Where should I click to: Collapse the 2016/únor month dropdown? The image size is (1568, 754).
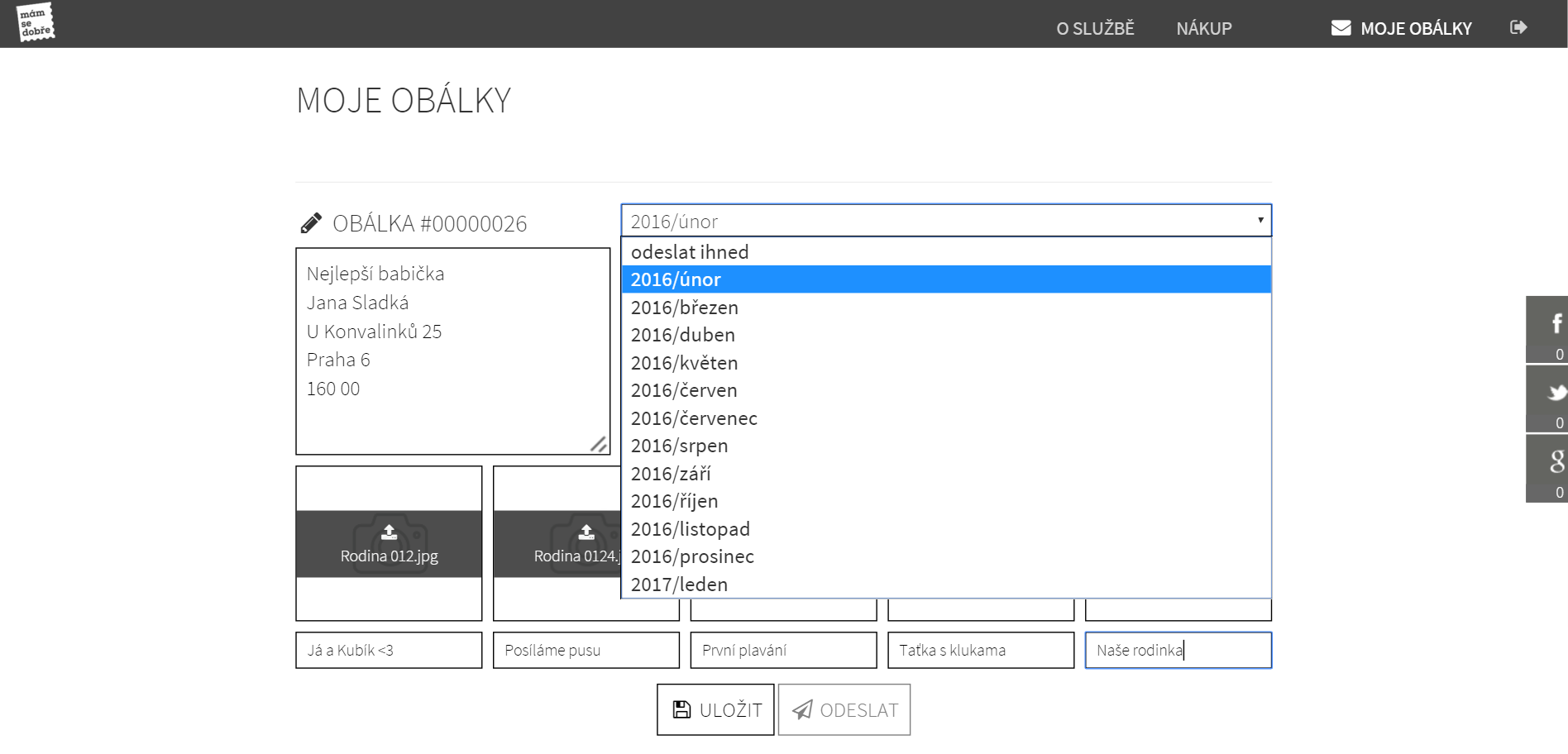tap(945, 221)
